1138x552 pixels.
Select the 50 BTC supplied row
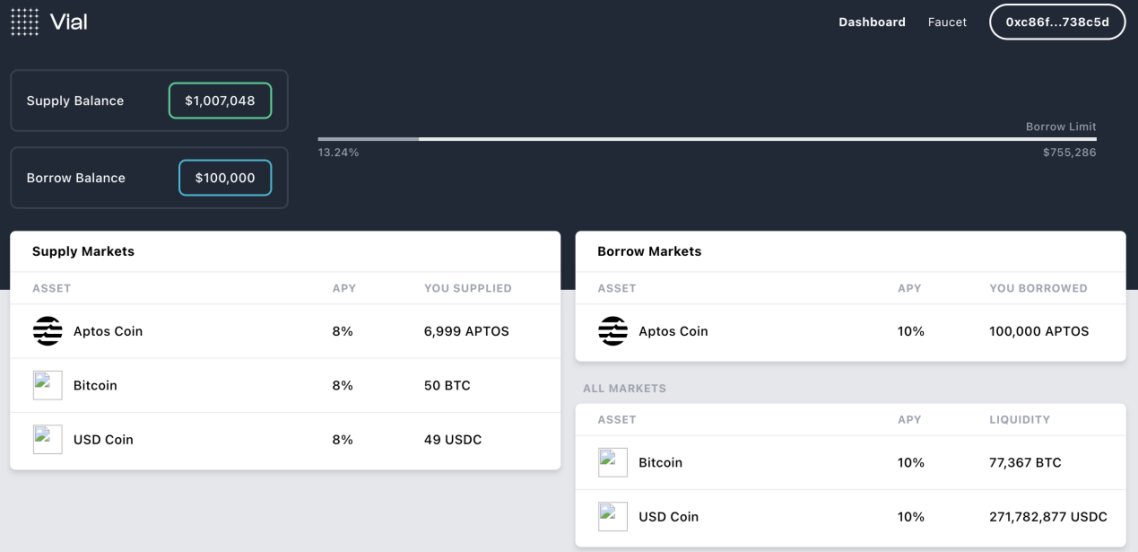tap(285, 385)
